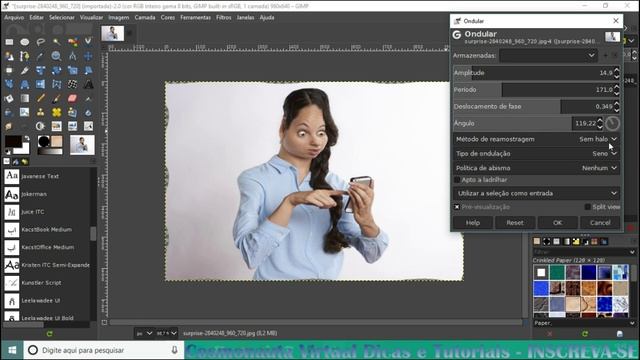
Task: Open the 'Paper' tag dropdown below patterns
Action: pos(584,323)
